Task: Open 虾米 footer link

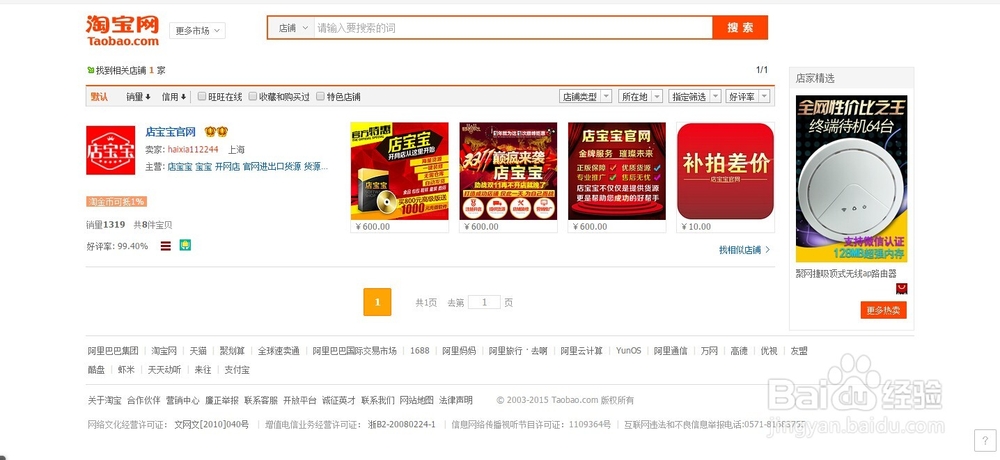Action: pos(126,369)
